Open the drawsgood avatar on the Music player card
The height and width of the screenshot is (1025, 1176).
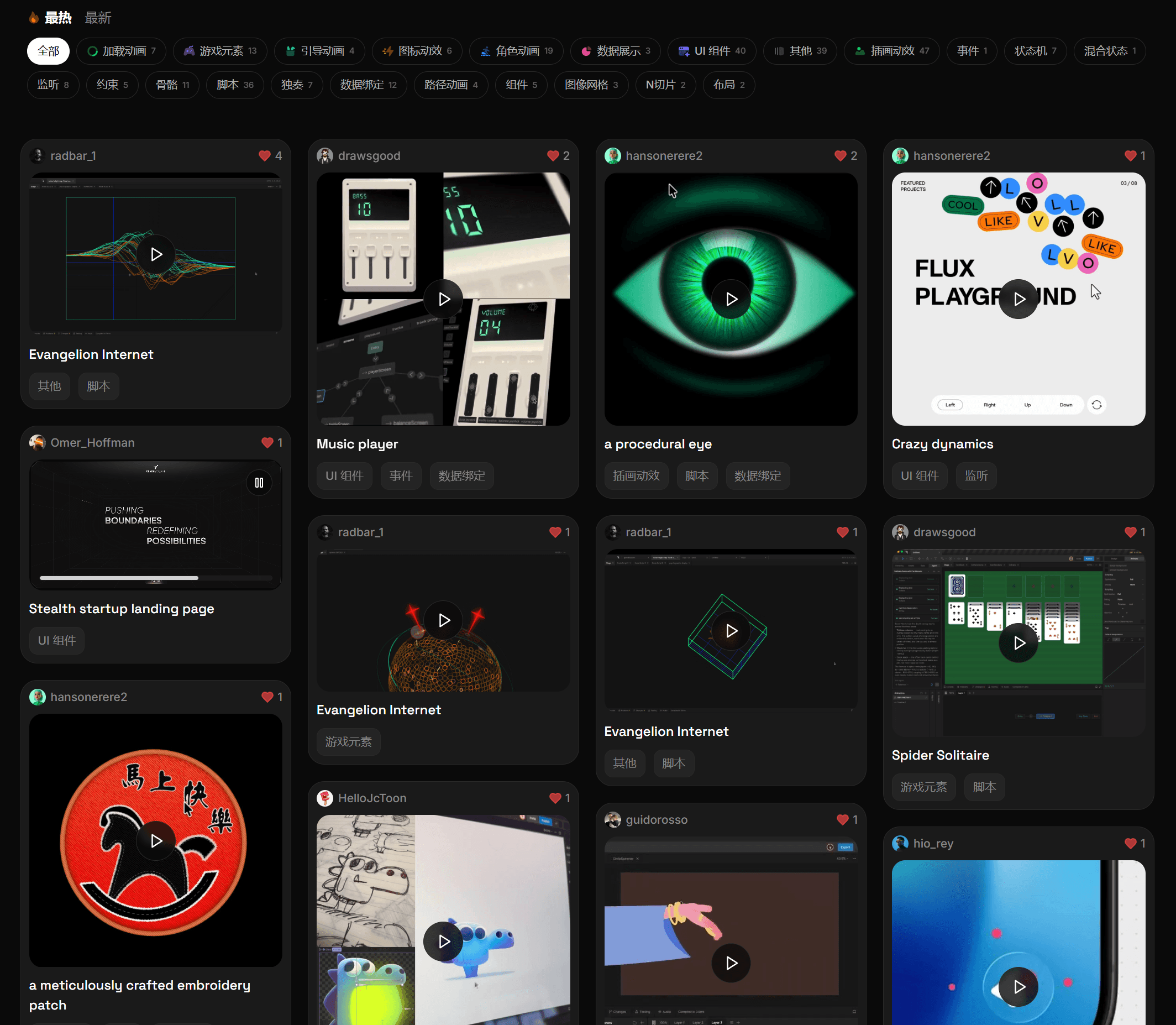[x=325, y=155]
